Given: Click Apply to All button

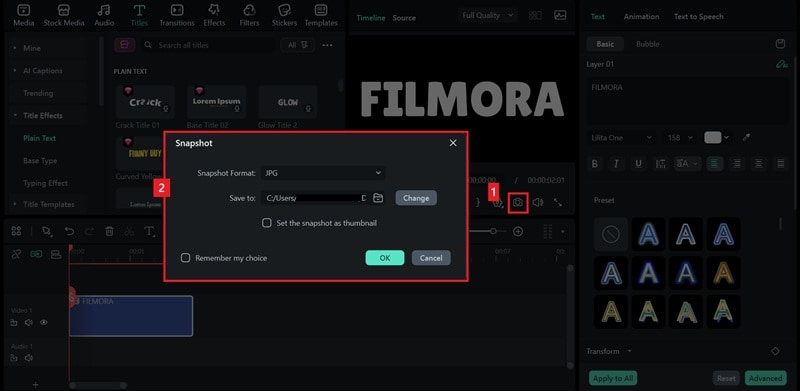Looking at the screenshot, I should click(613, 378).
